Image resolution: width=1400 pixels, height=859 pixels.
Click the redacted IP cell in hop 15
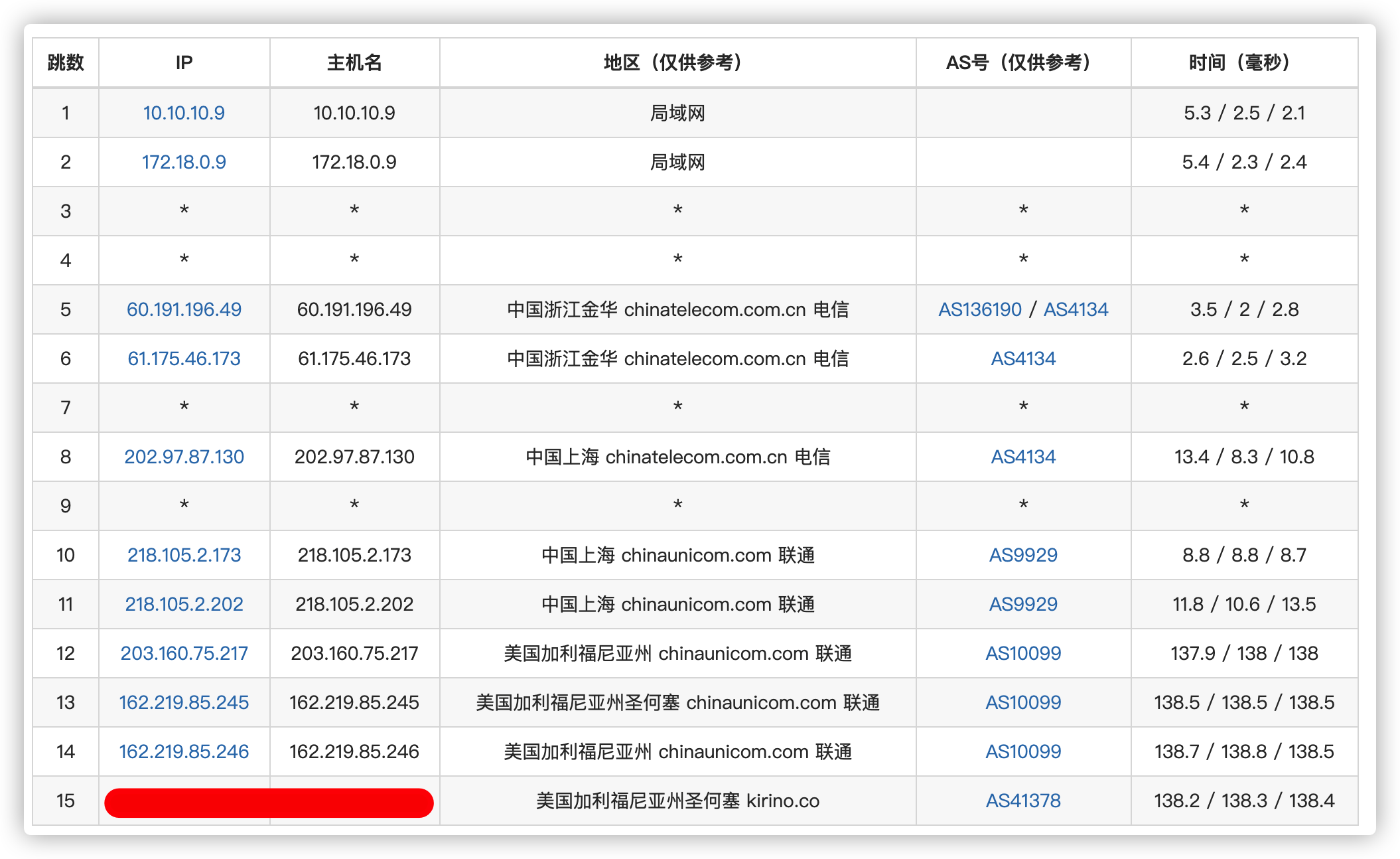pyautogui.click(x=184, y=802)
